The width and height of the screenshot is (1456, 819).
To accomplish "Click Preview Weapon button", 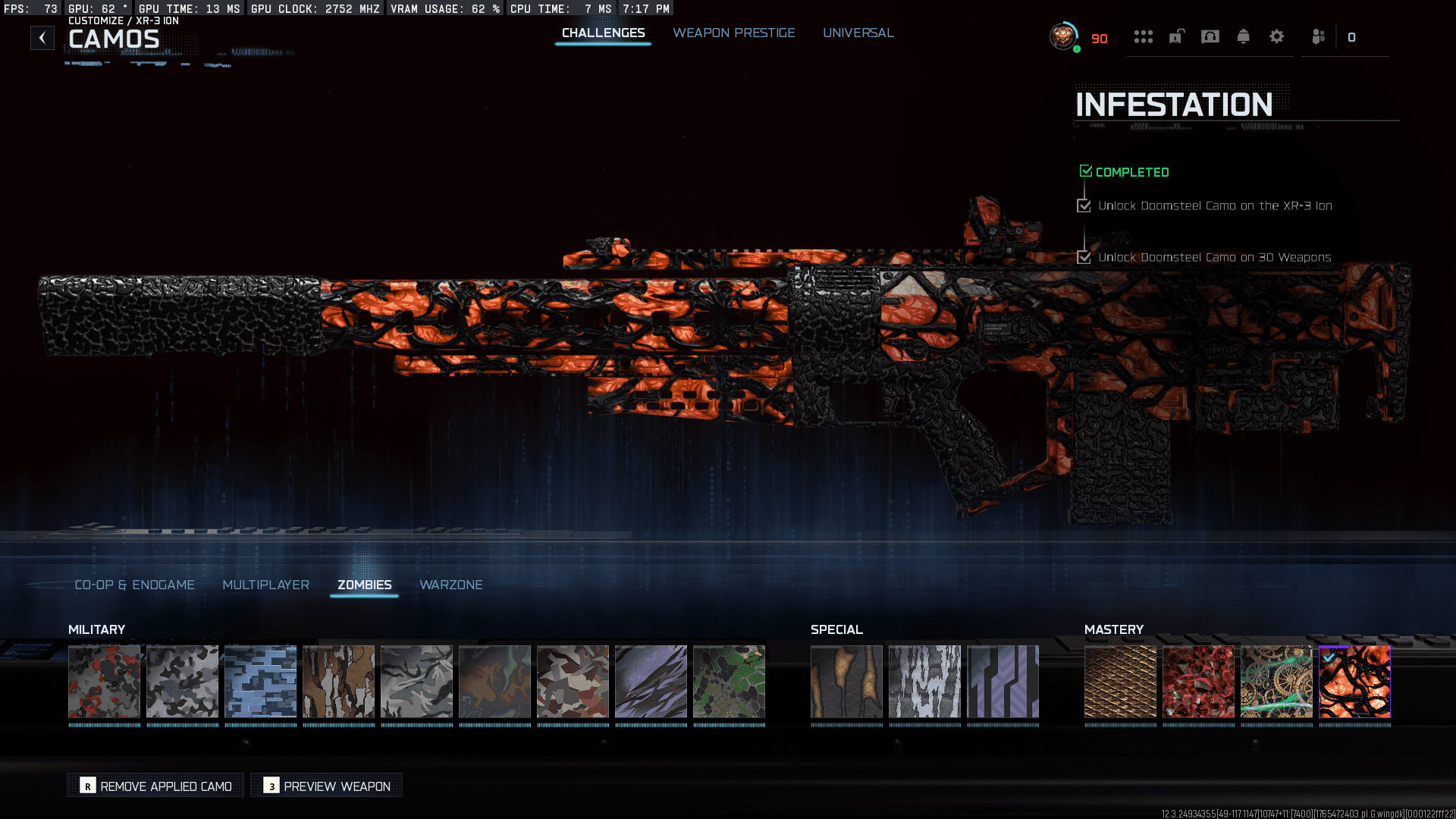I will [x=327, y=786].
